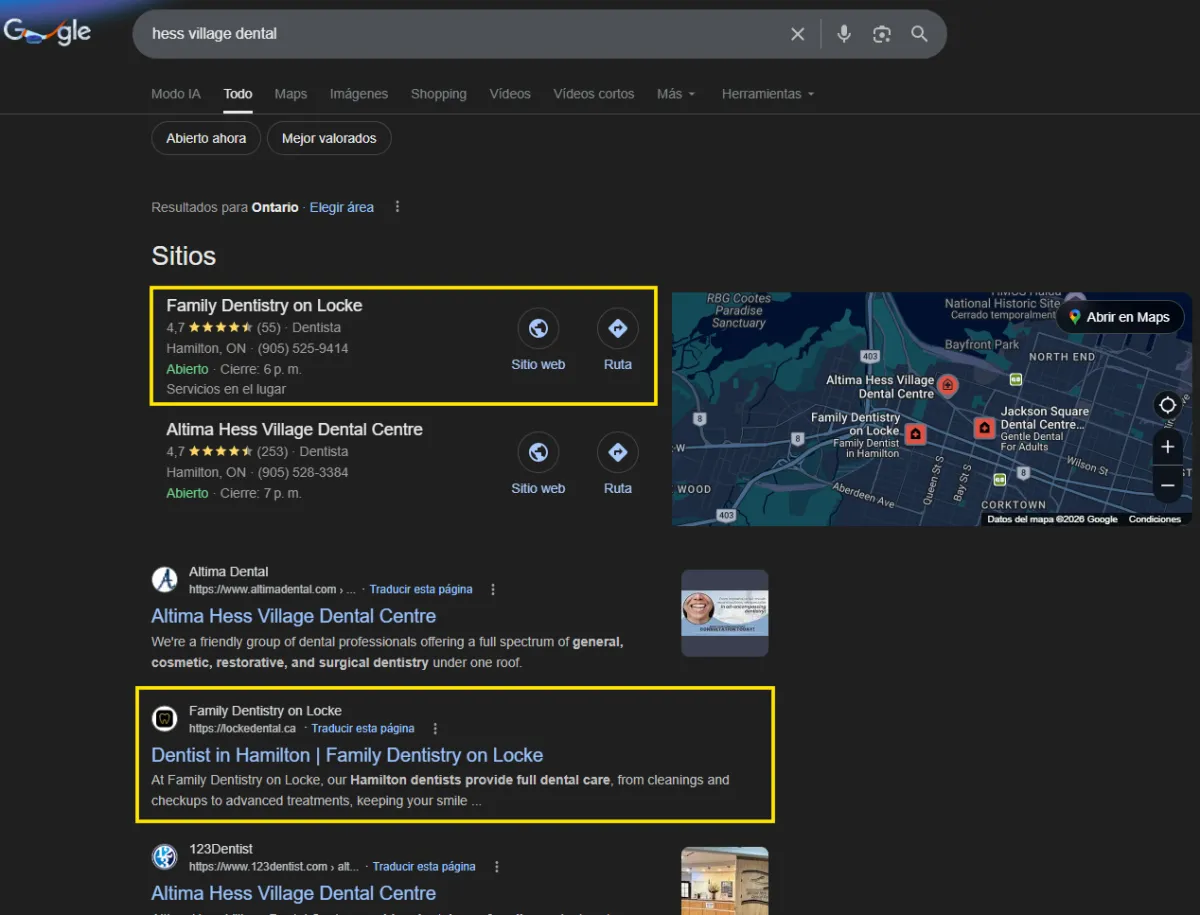
Task: Open options menu beside Elegir área
Action: coord(397,207)
